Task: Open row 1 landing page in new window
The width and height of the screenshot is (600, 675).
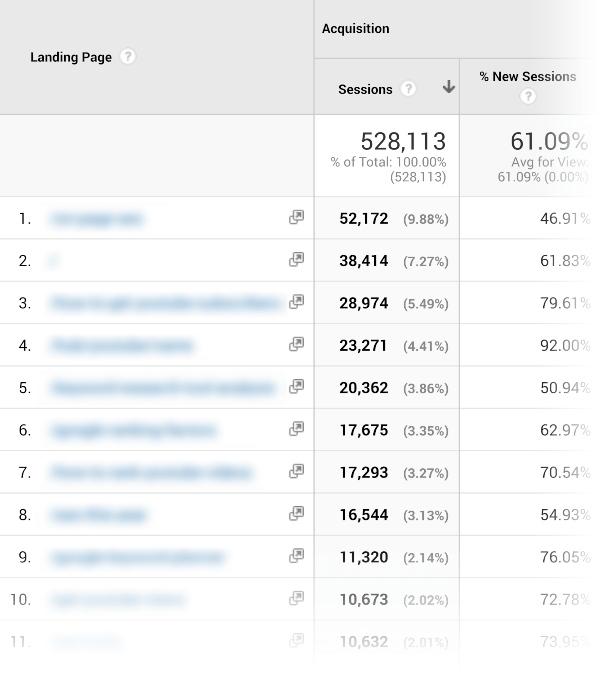Action: (296, 217)
